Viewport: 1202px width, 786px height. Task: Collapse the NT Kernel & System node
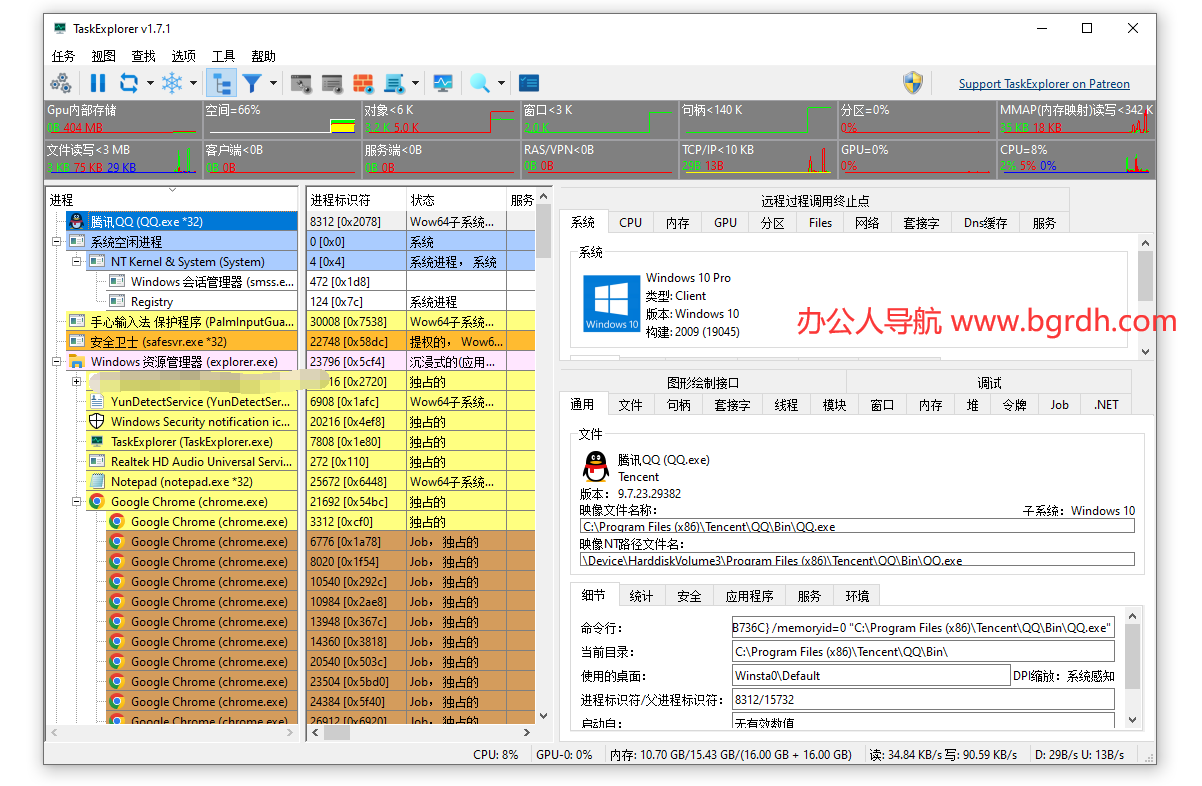pos(77,261)
